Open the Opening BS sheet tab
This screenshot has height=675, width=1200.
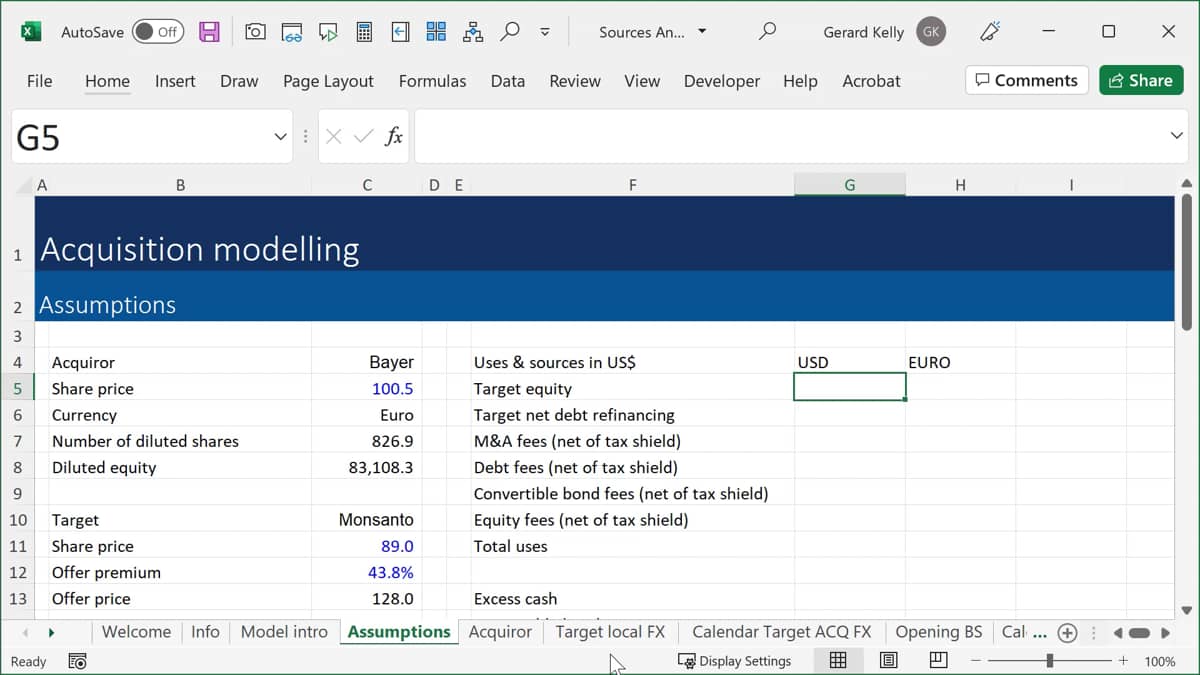click(939, 632)
